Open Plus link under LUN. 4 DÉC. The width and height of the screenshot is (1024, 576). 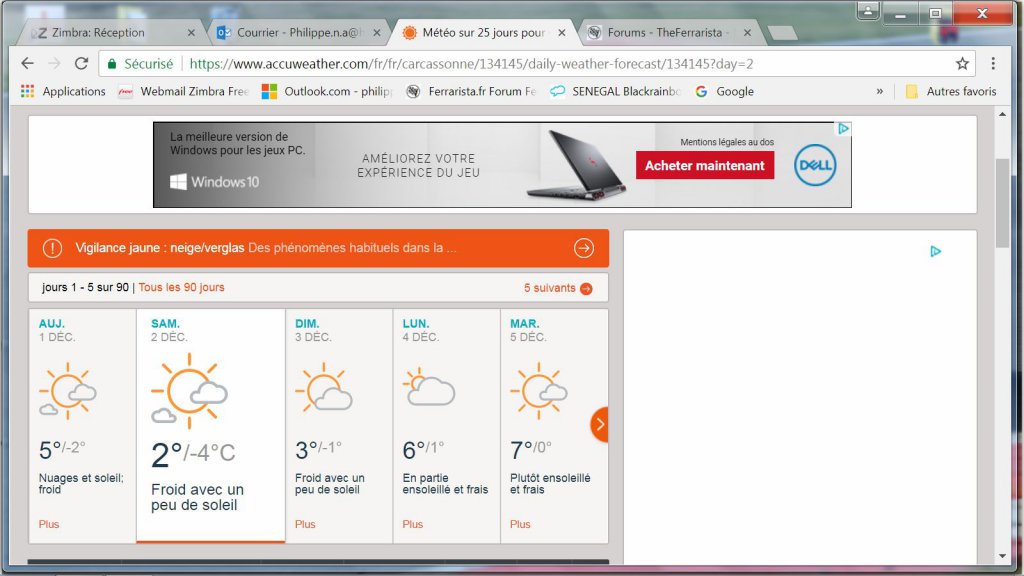pos(413,524)
